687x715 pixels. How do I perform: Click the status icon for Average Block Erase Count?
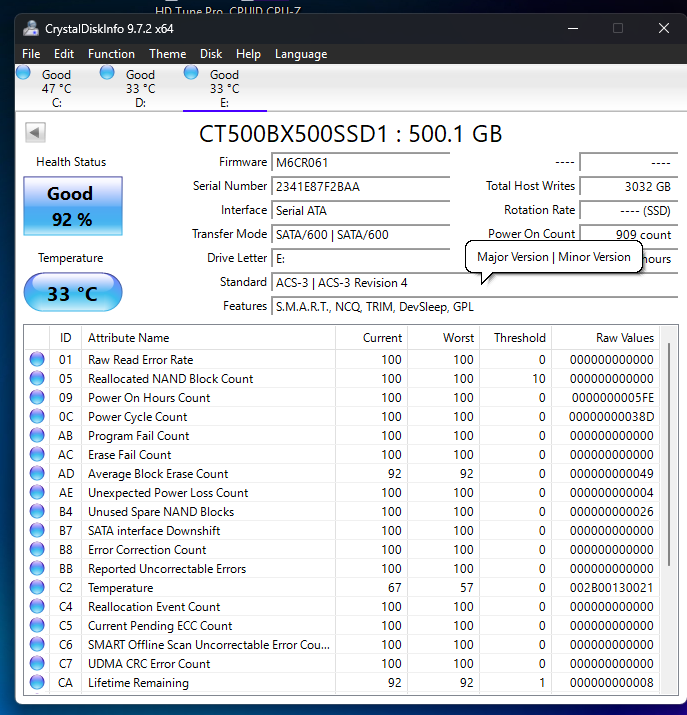pos(37,473)
